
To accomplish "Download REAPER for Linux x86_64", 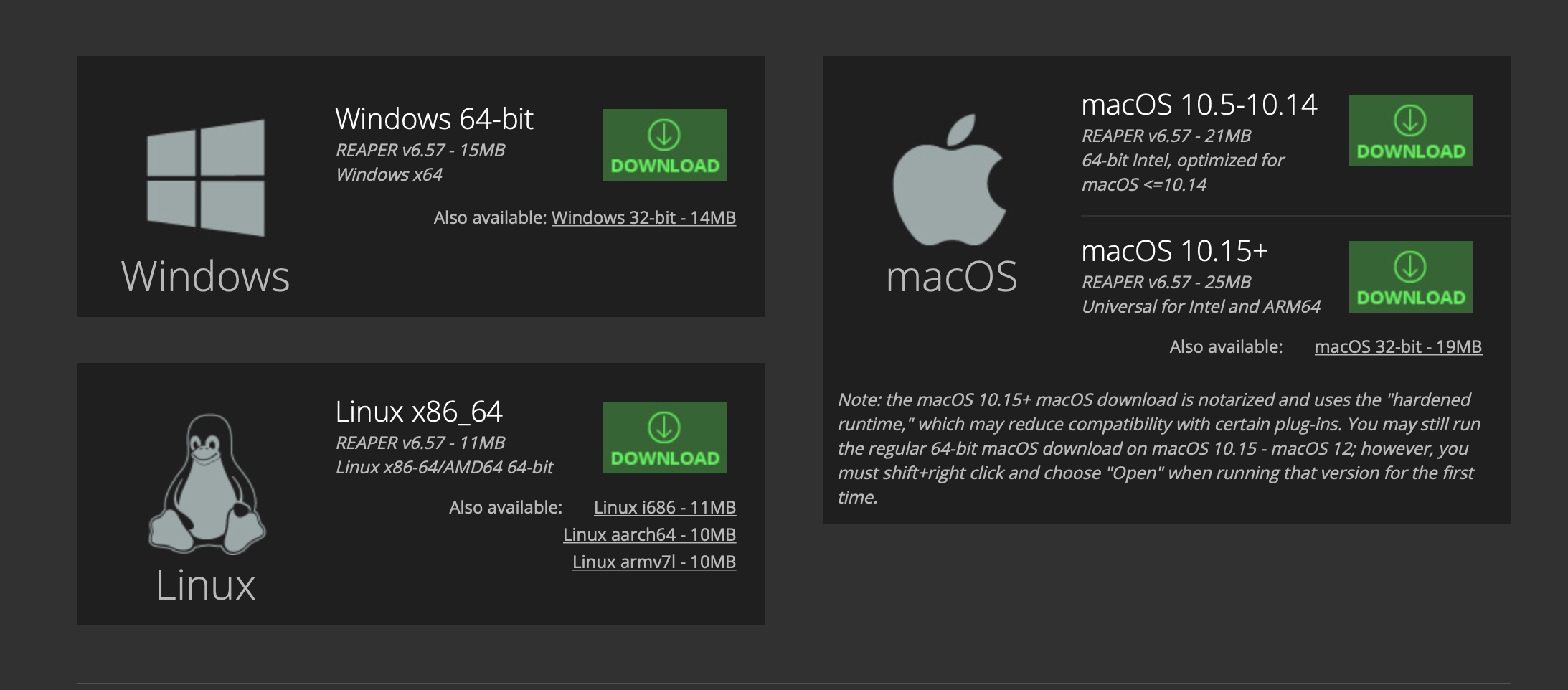I will (x=664, y=438).
